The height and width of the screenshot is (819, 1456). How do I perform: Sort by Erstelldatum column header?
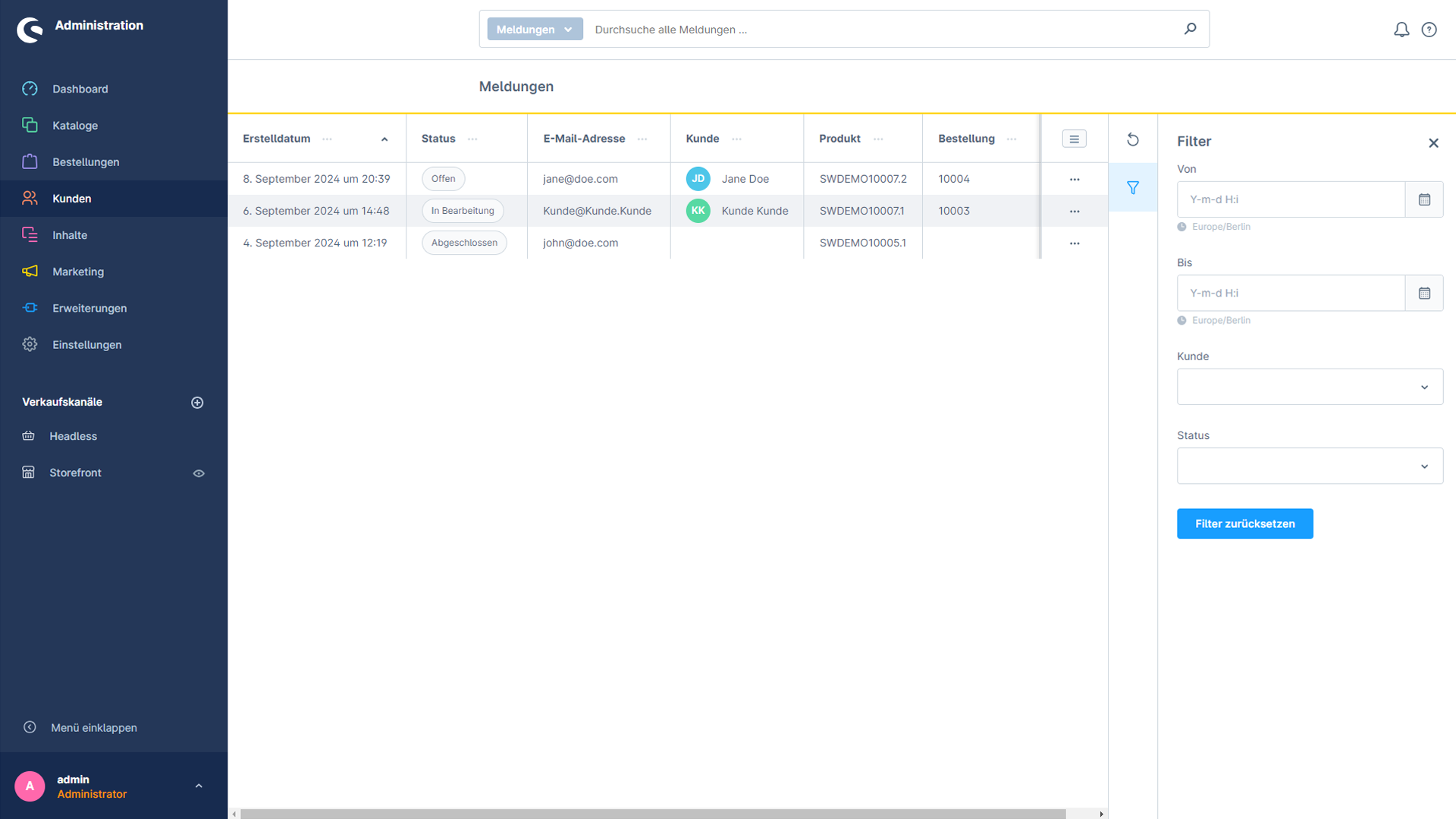[x=276, y=138]
